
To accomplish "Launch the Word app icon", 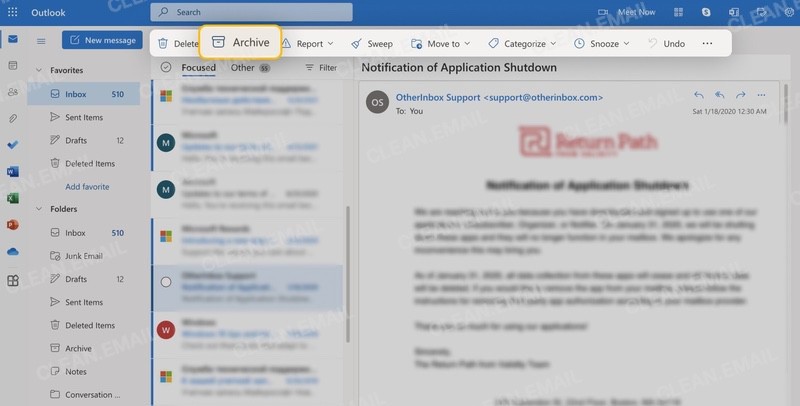I will click(x=13, y=172).
